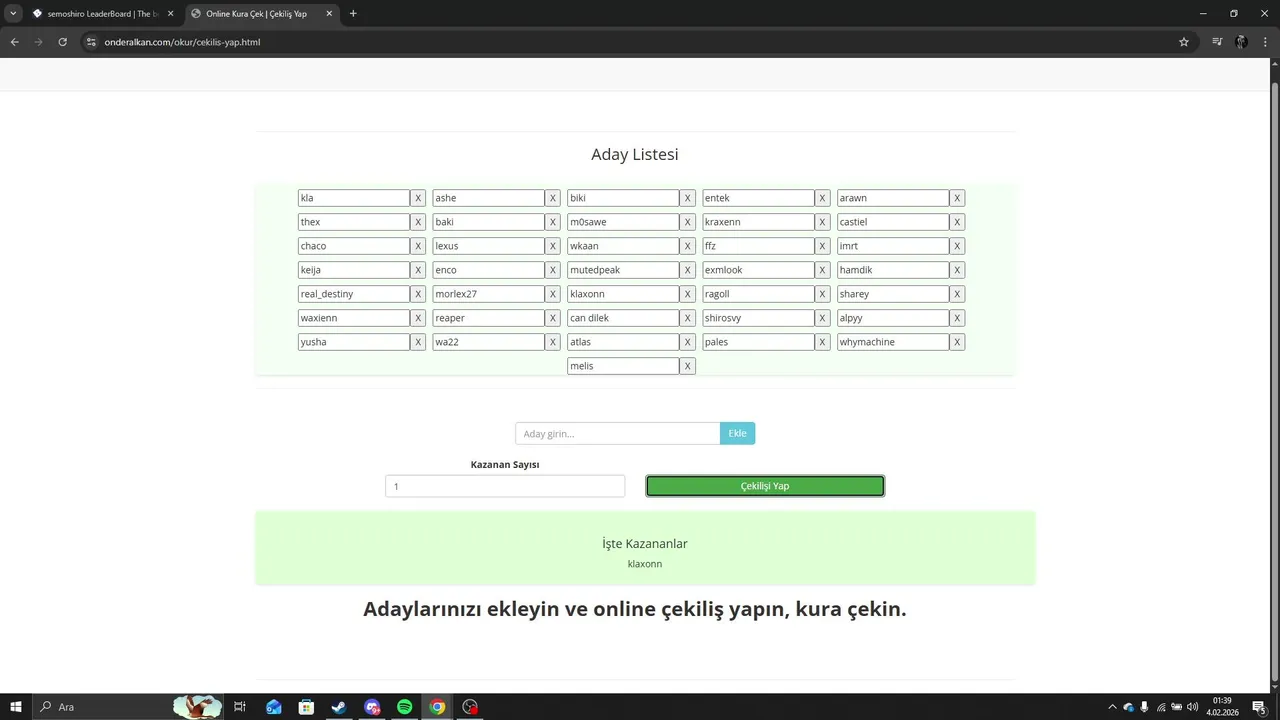This screenshot has height=720, width=1280.
Task: Click the microphone icon in system tray
Action: point(1144,707)
